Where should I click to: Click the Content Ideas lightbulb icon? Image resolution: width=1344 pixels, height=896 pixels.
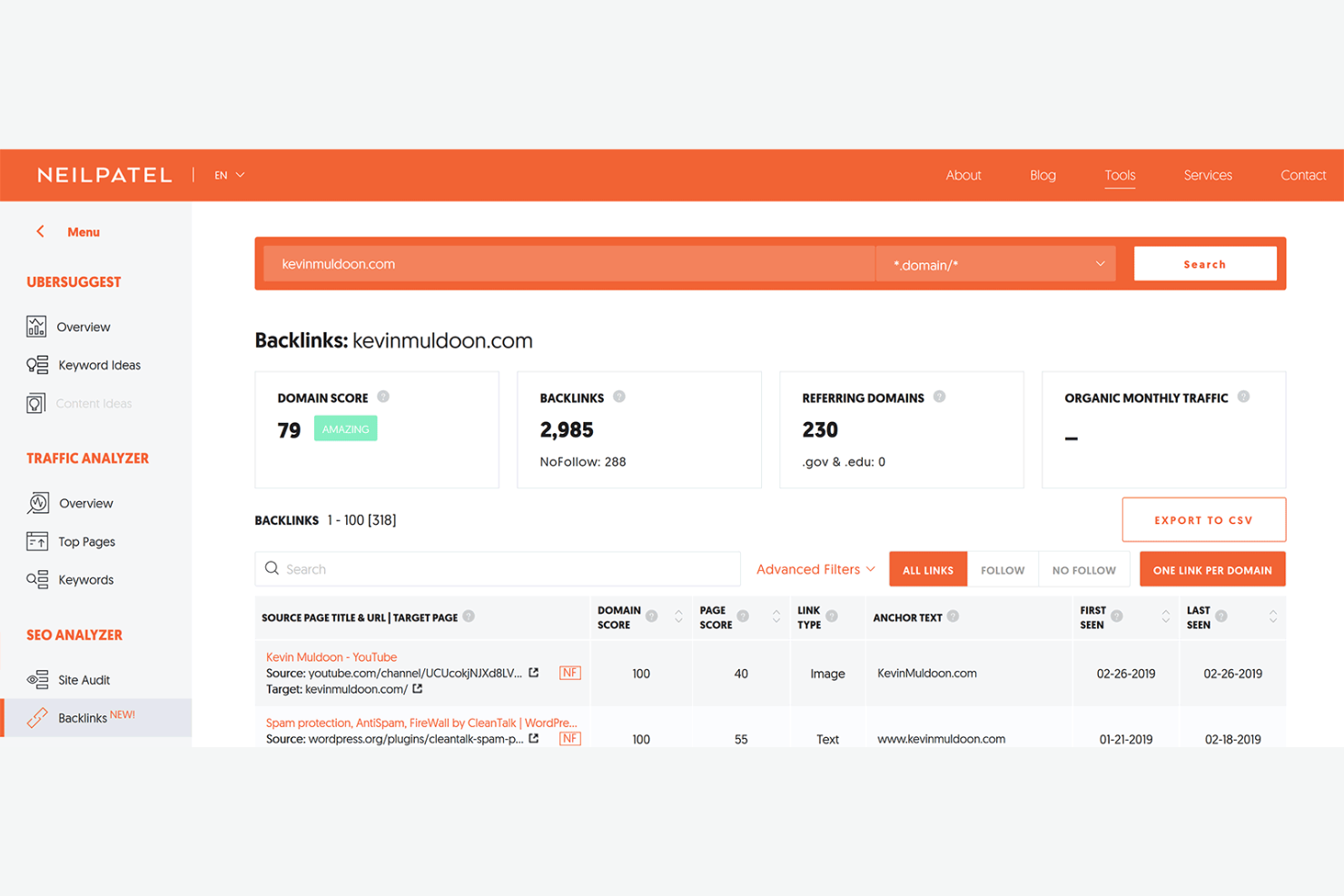(36, 403)
